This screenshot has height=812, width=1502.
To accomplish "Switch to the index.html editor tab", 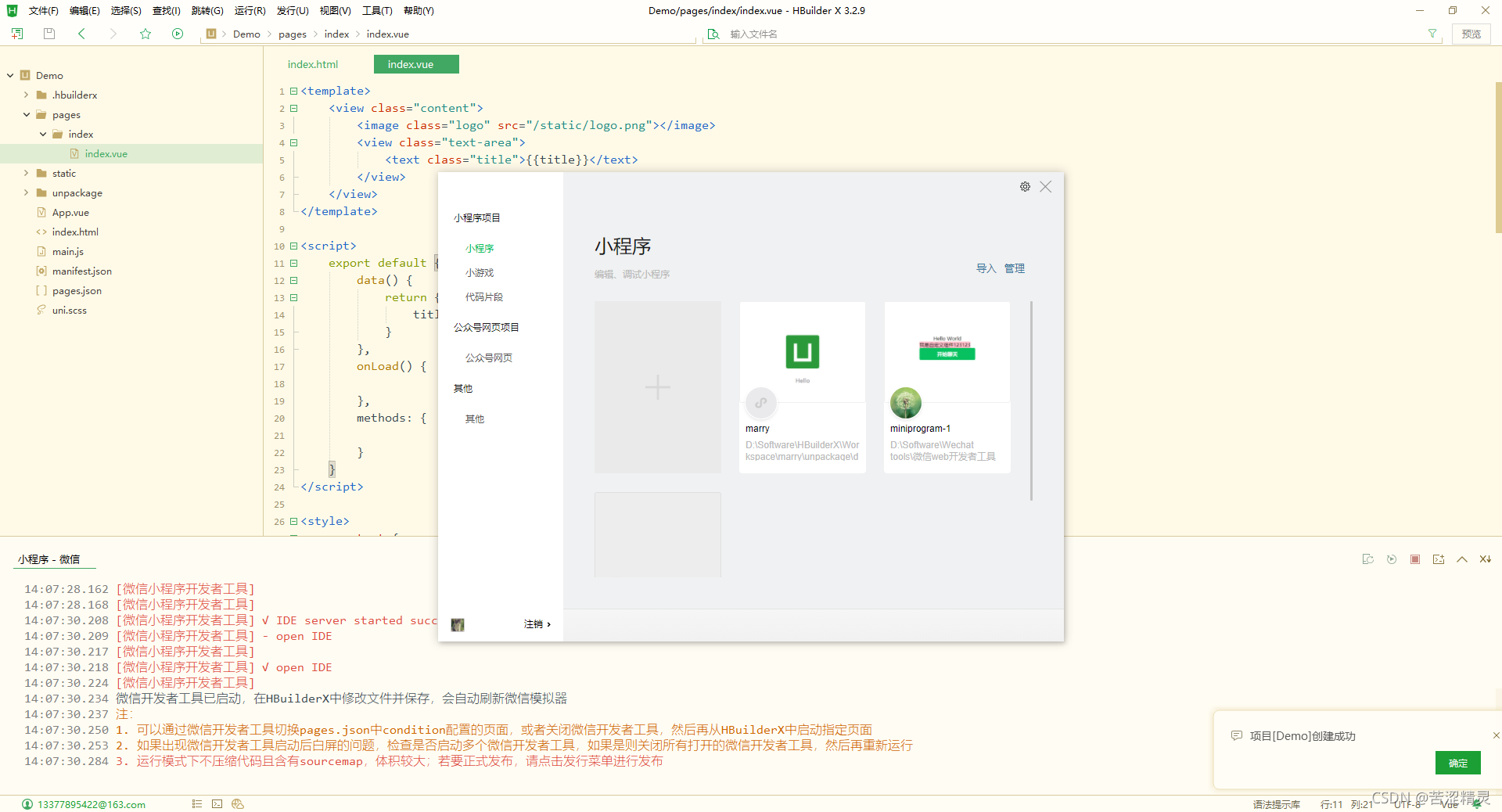I will 312,63.
